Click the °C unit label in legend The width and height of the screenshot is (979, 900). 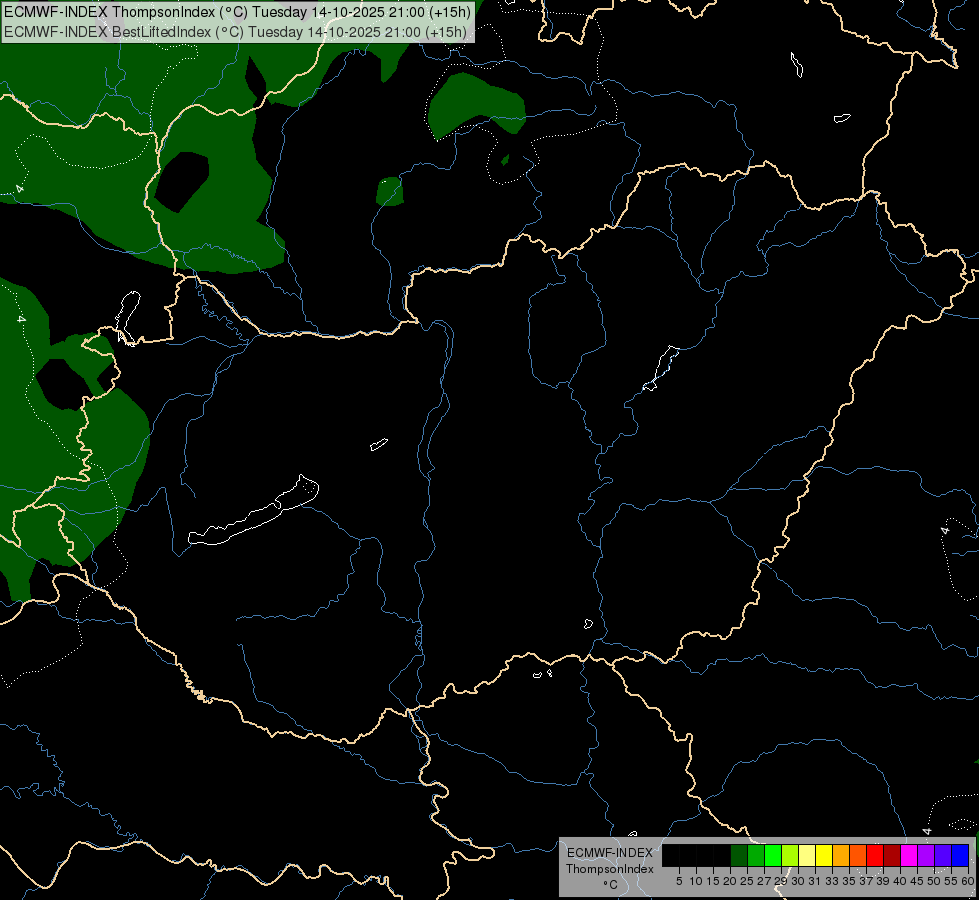(611, 884)
